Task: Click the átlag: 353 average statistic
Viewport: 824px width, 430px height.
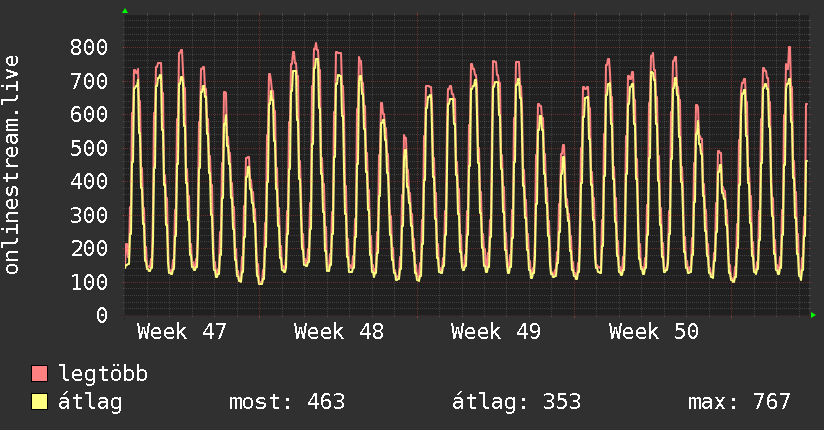Action: [x=515, y=403]
